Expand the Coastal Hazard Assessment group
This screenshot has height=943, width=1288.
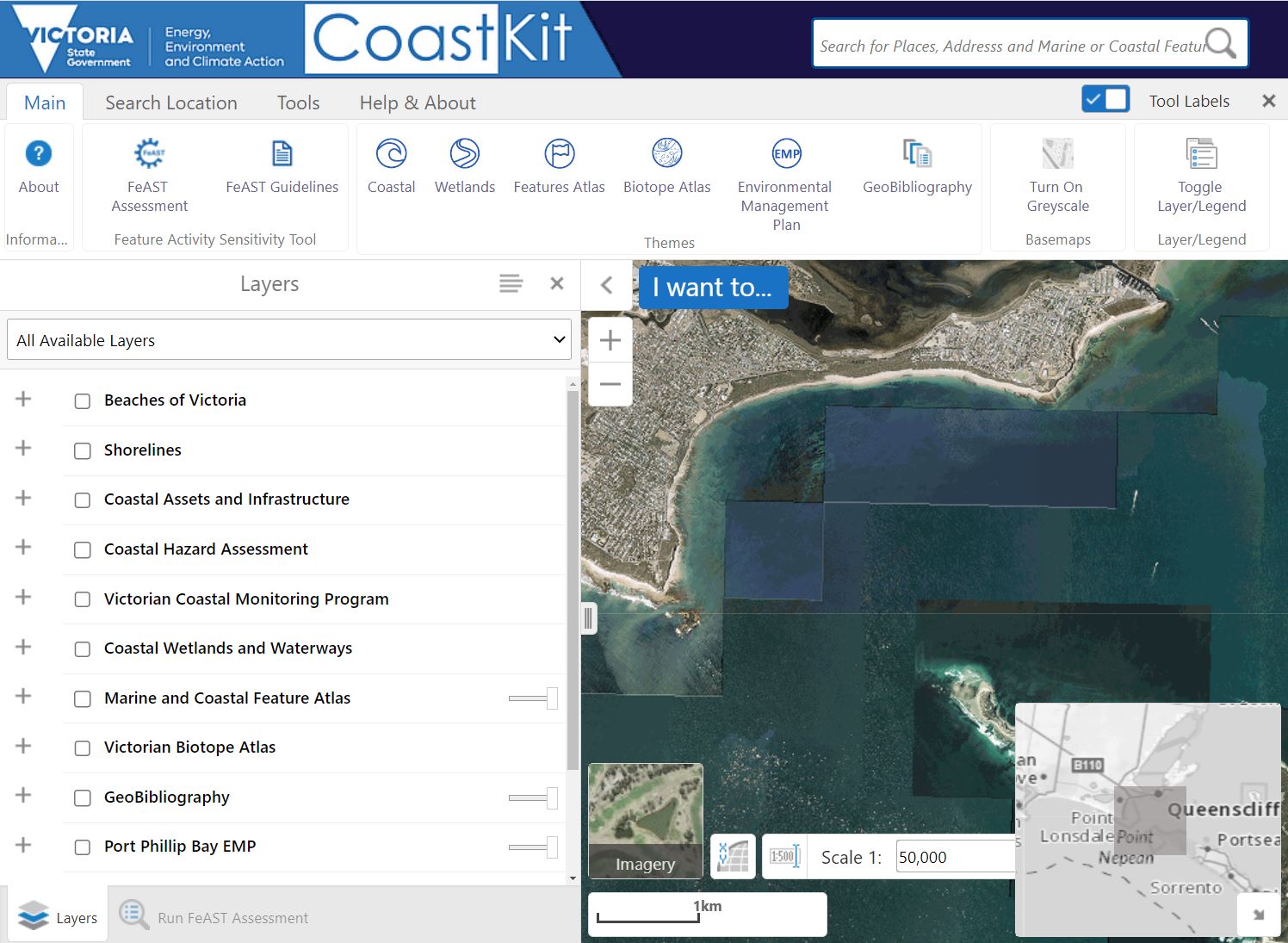[x=23, y=547]
